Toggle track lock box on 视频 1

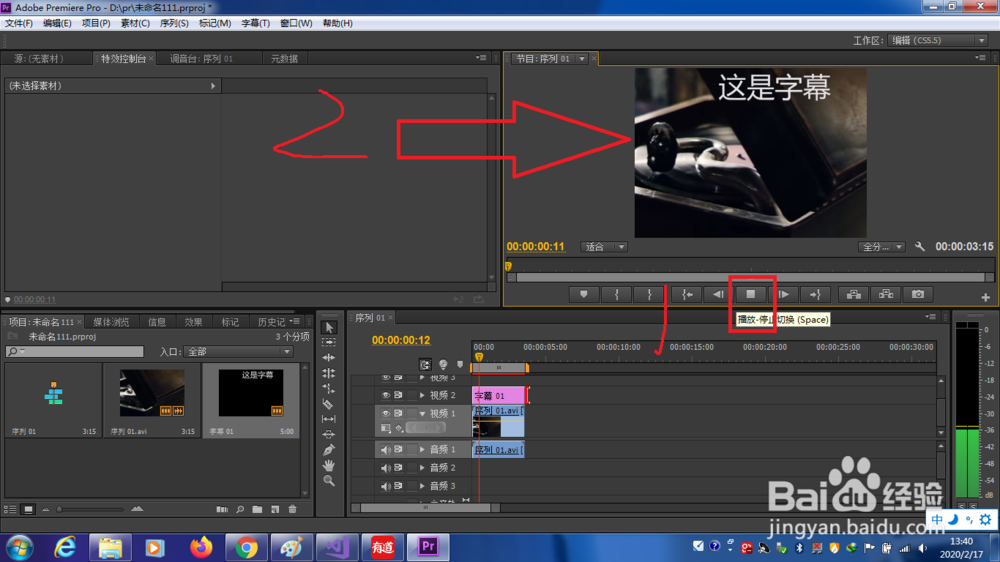(412, 413)
